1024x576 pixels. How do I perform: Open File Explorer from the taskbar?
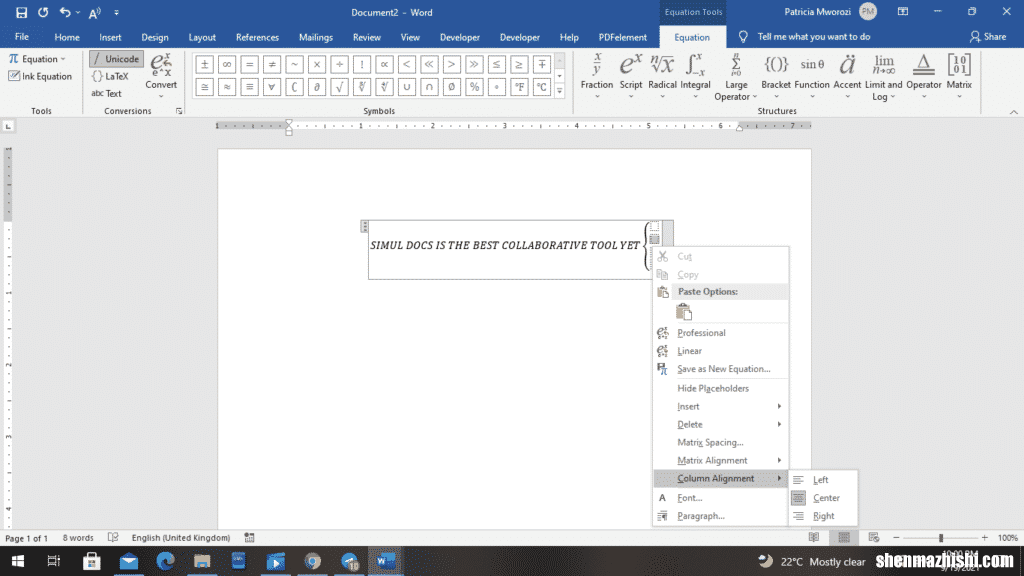point(202,561)
